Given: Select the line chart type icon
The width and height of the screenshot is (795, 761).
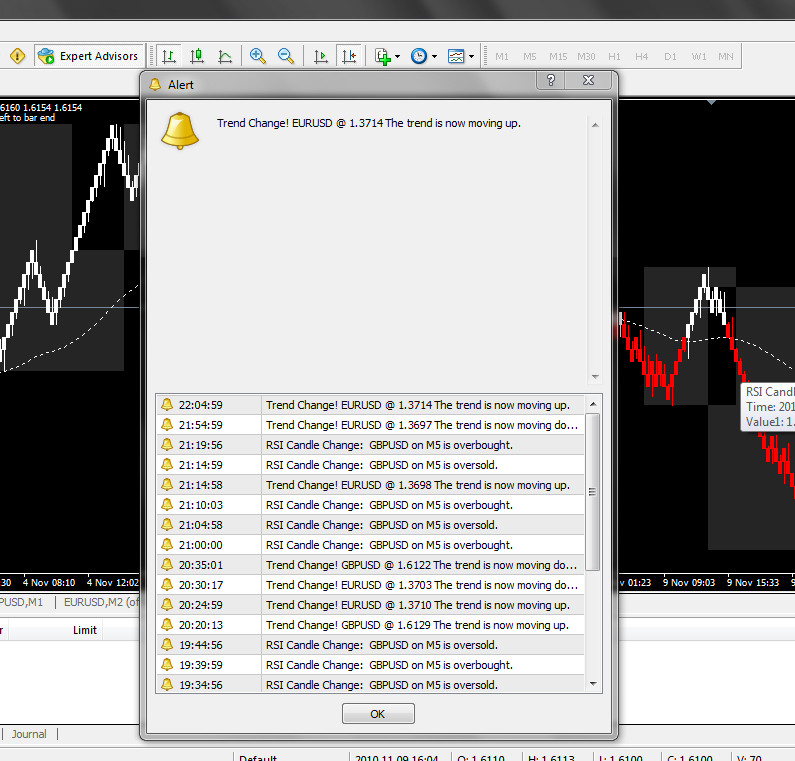Looking at the screenshot, I should pyautogui.click(x=225, y=56).
